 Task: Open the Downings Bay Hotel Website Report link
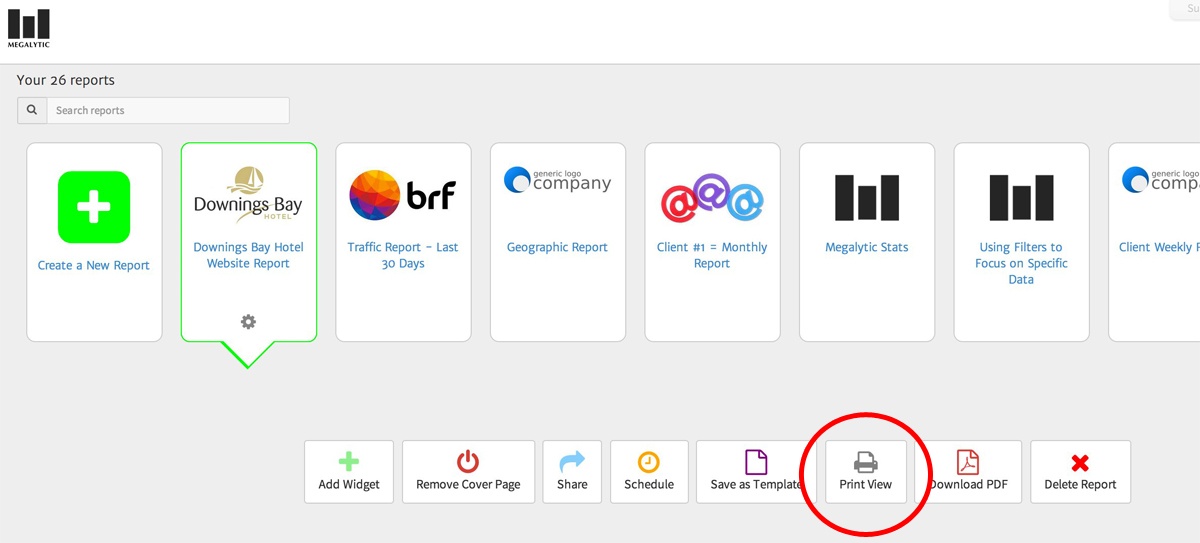(x=248, y=255)
